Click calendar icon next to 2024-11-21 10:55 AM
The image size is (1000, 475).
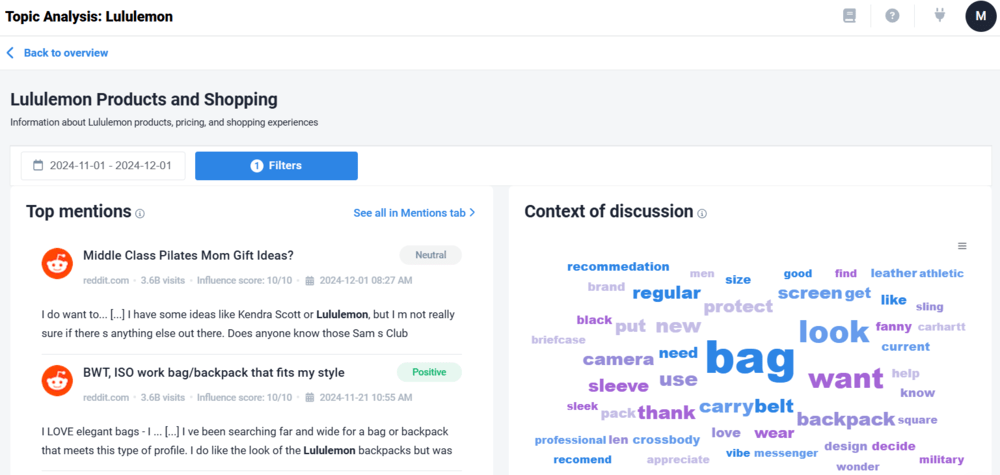coord(310,398)
